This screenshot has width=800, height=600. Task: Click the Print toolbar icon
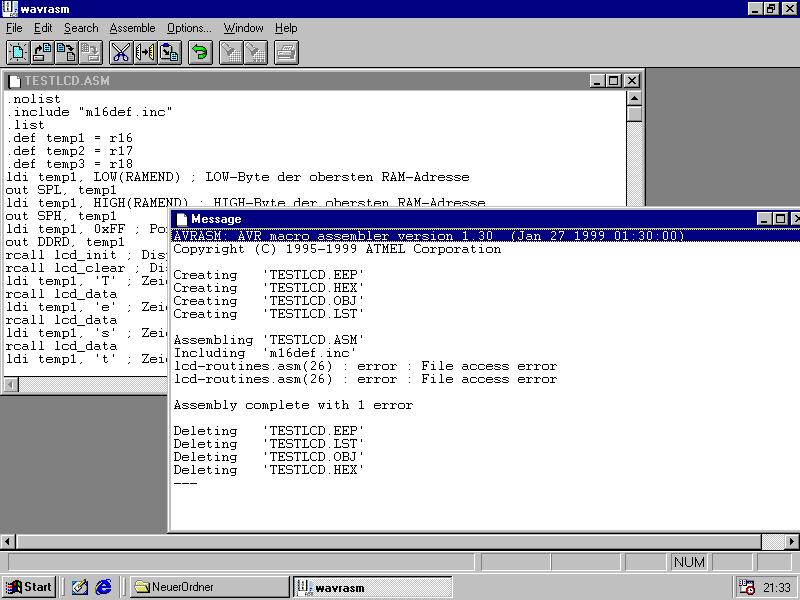[x=286, y=53]
